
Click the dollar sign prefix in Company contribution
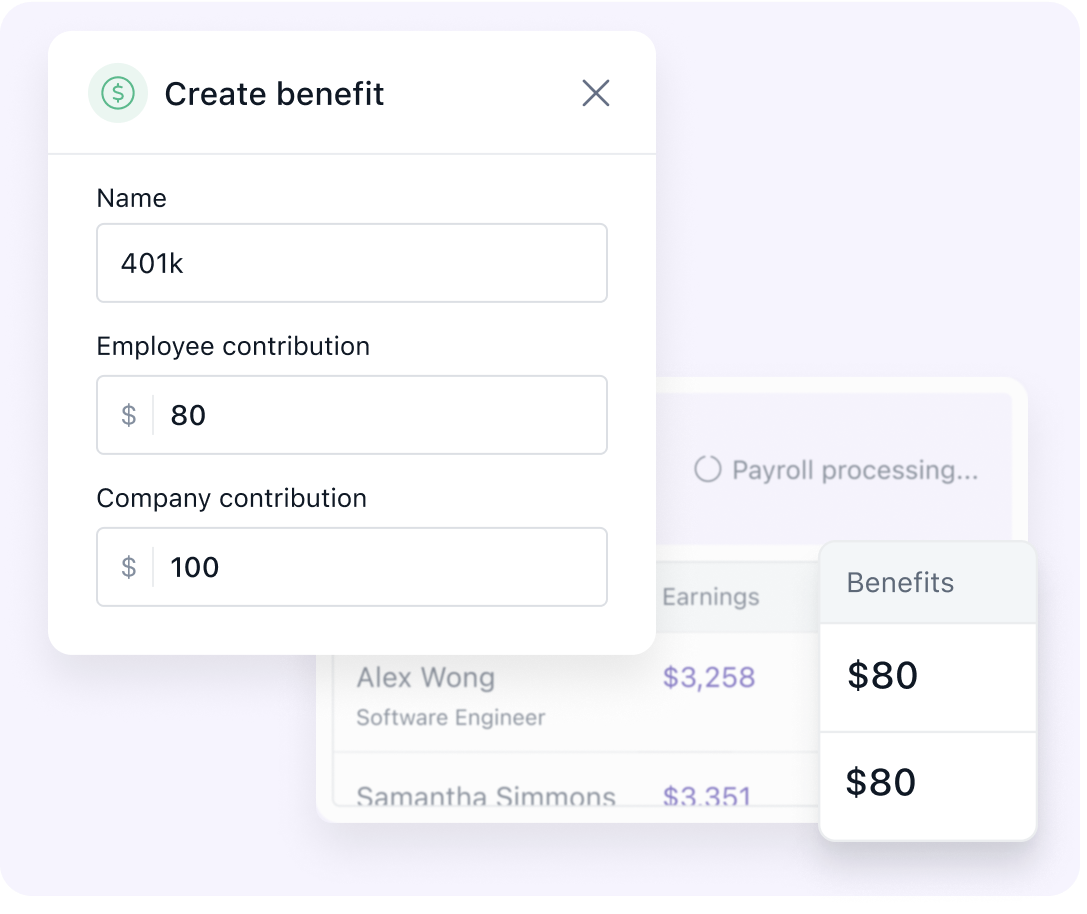click(129, 567)
